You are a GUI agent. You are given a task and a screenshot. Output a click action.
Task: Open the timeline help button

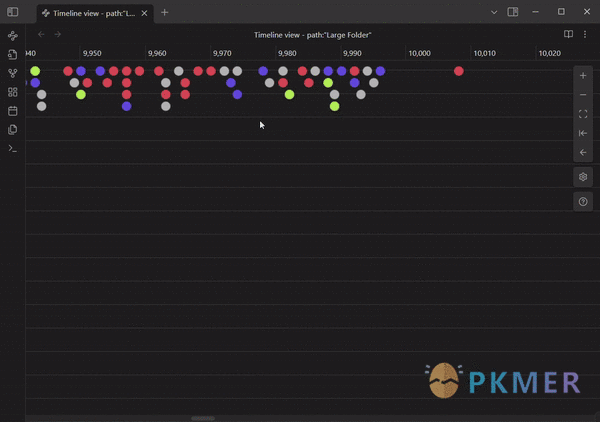[x=583, y=202]
